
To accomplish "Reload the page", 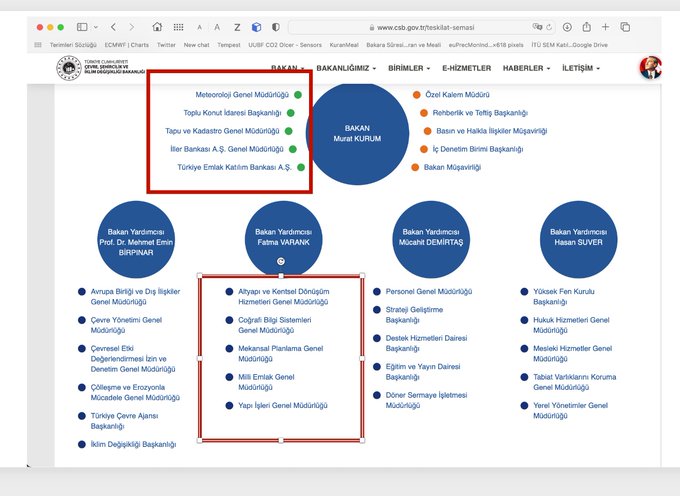I will [x=549, y=27].
